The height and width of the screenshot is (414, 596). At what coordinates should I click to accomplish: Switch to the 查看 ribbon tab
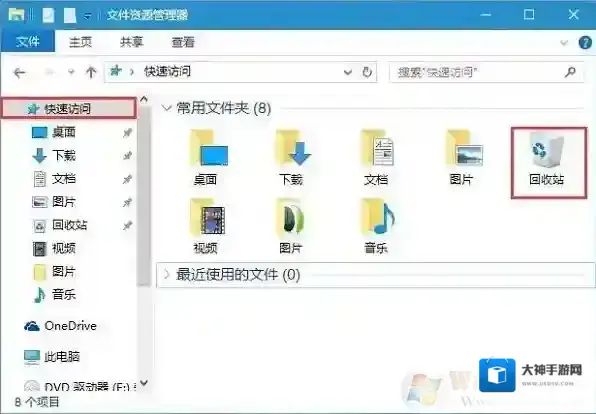pos(183,42)
